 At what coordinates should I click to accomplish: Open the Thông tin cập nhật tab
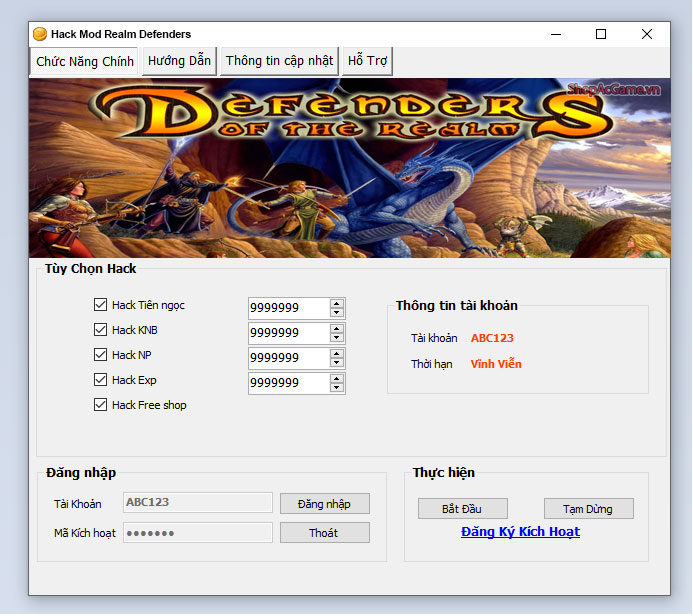279,61
